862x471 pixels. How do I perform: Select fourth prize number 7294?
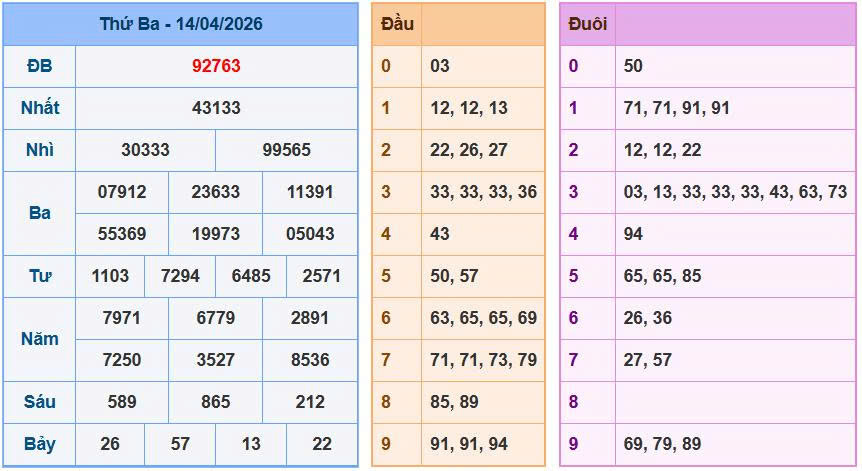[x=180, y=275]
